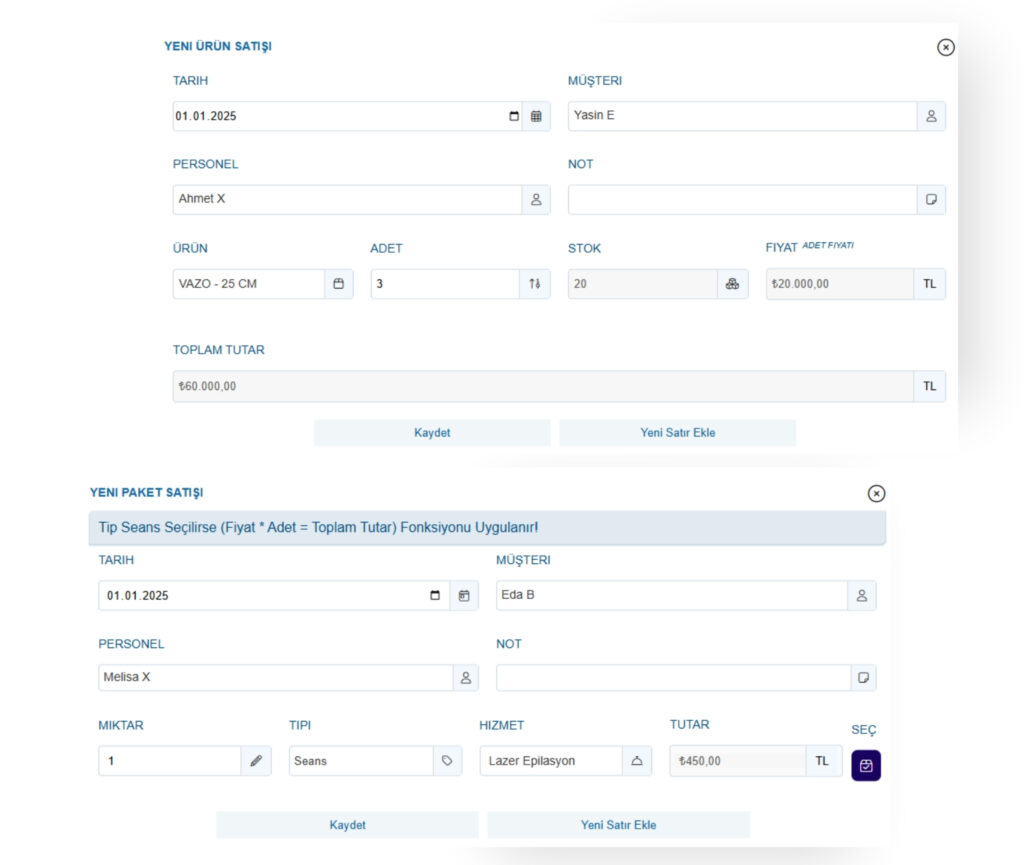
Task: Open the date picker in product sale date input
Action: (x=514, y=116)
